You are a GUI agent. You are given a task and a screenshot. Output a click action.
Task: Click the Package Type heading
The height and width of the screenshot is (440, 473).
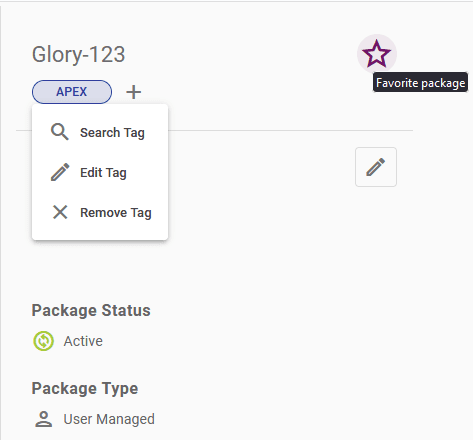point(85,389)
